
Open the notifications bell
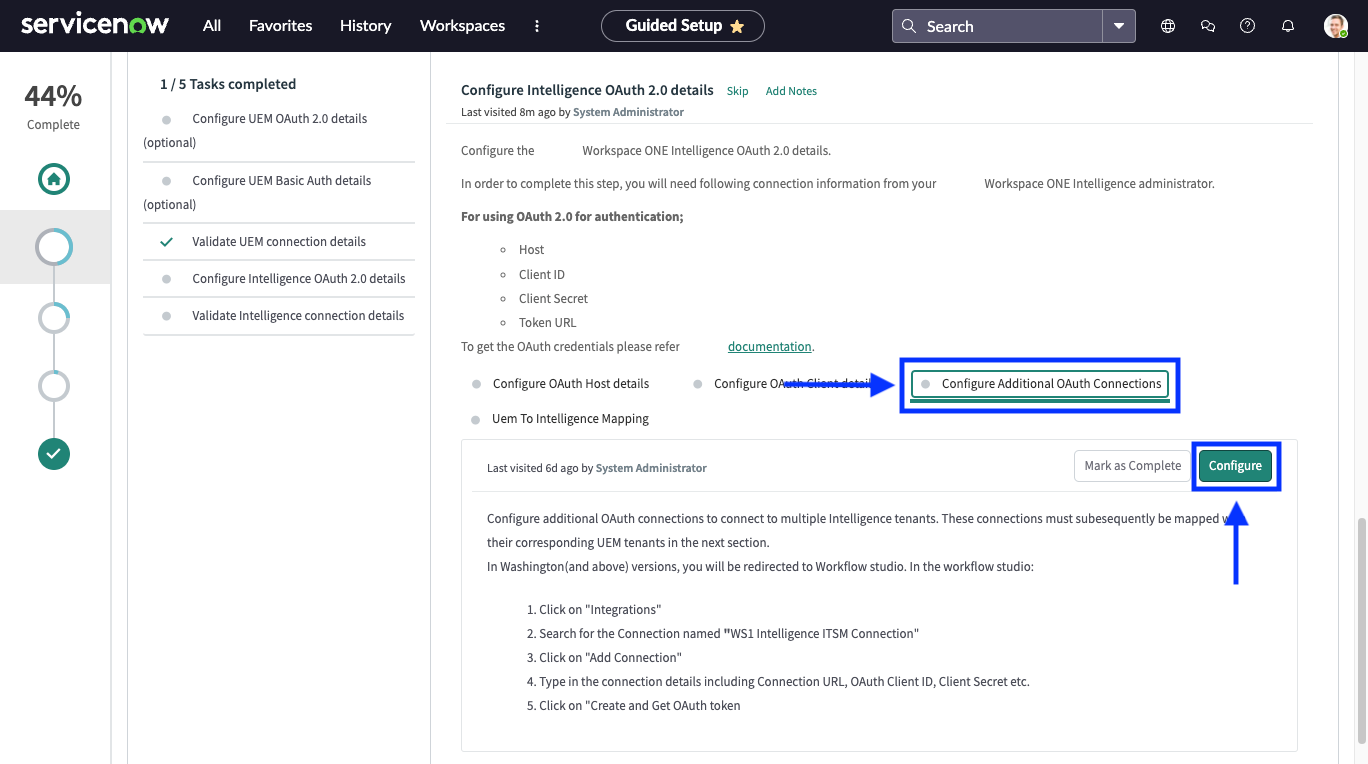(x=1287, y=25)
